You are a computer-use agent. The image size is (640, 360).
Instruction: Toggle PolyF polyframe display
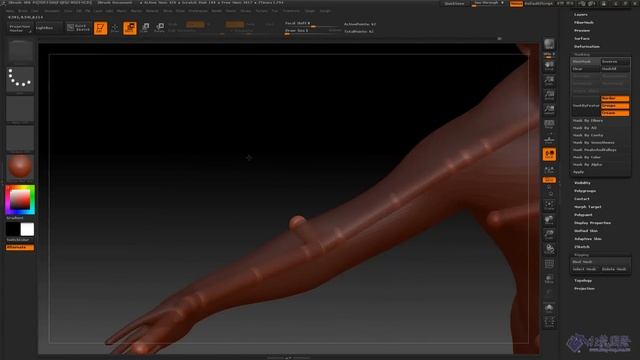pyautogui.click(x=549, y=264)
